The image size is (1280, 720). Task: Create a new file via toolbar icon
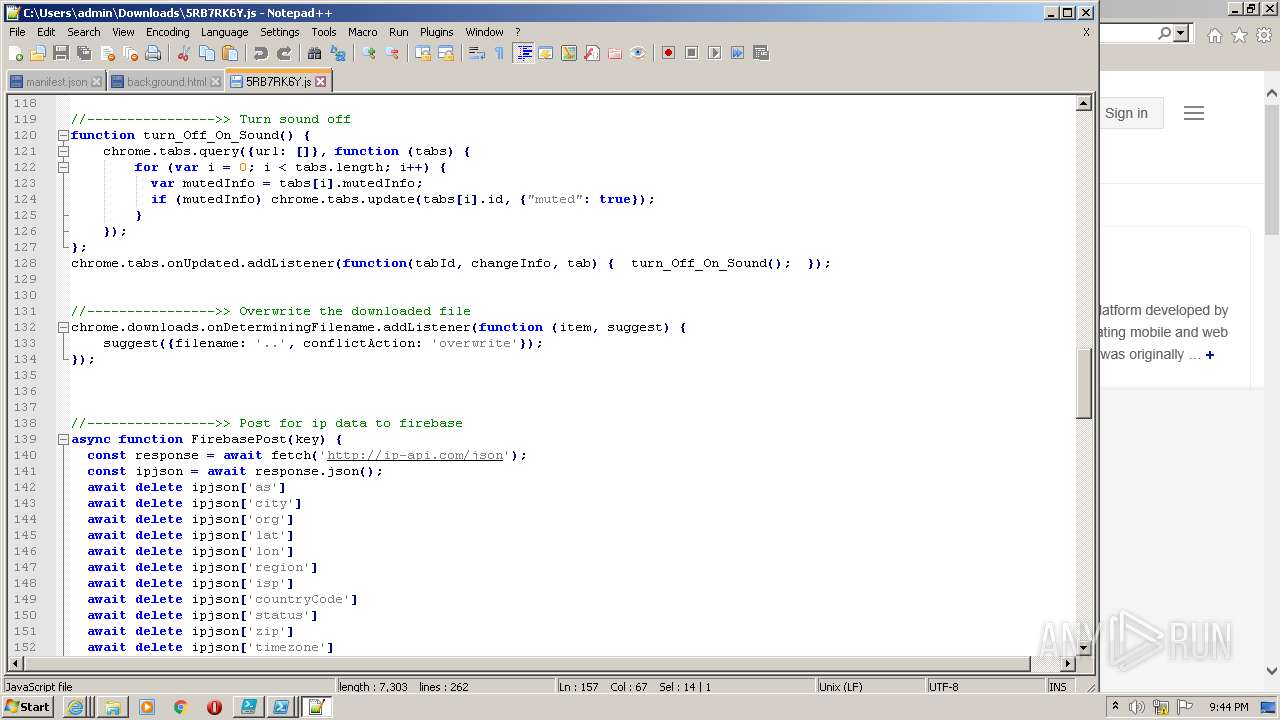[16, 53]
